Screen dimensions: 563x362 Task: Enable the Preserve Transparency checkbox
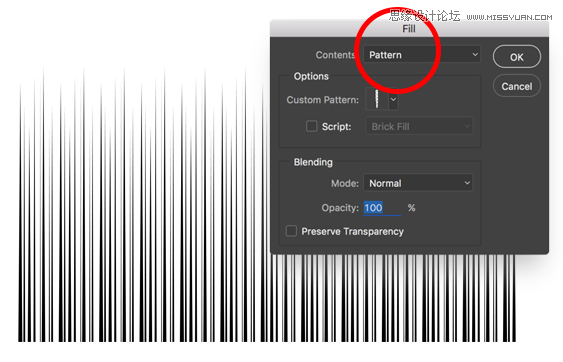click(x=291, y=231)
